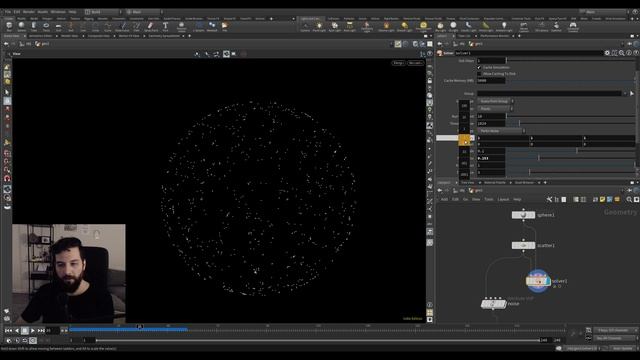
Task: Click the timeline current frame marker
Action: [x=140, y=327]
